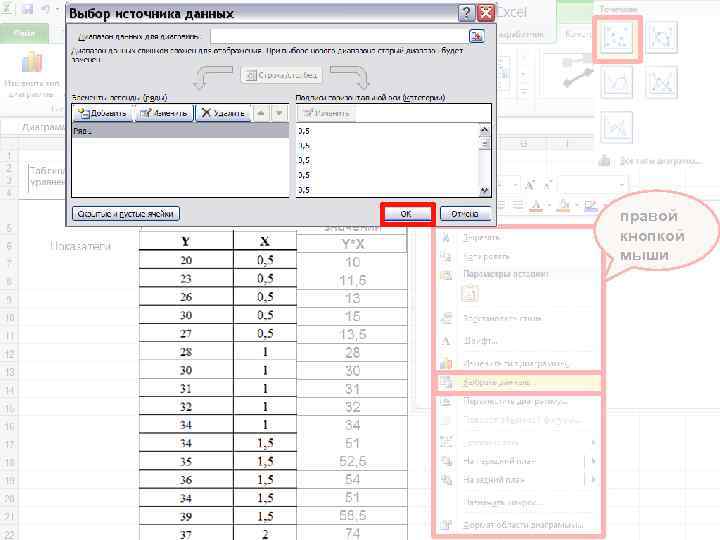The width and height of the screenshot is (720, 540).
Task: Close the Выбор источника данных dialog
Action: point(486,13)
